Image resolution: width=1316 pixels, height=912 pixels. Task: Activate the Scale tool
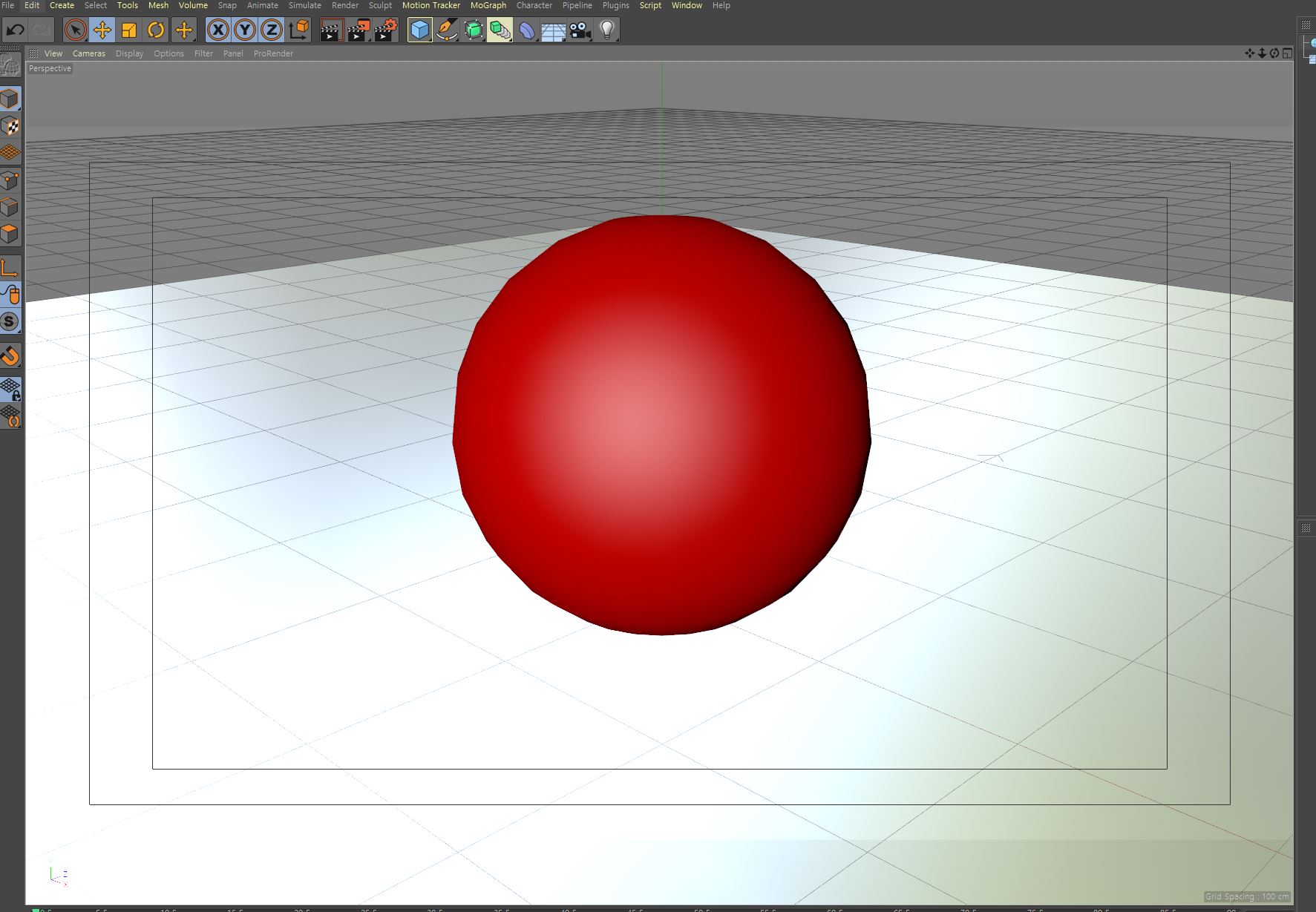(129, 30)
